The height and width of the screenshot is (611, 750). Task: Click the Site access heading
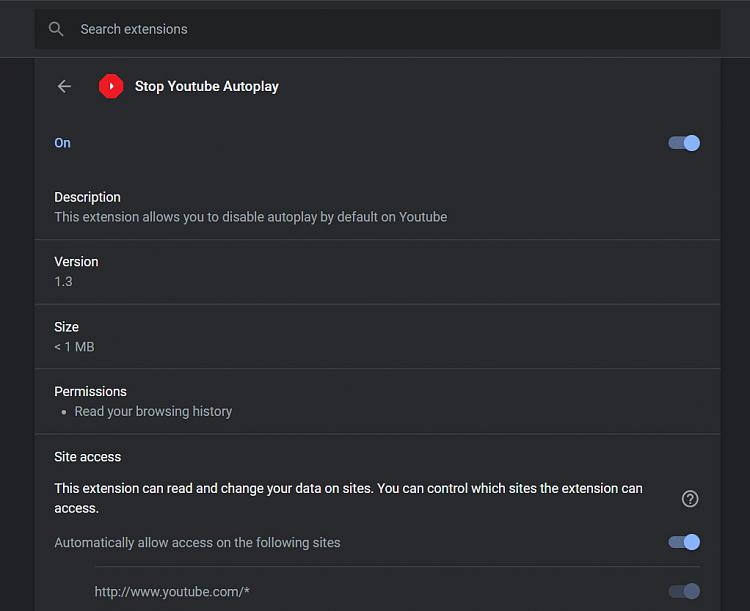point(88,456)
